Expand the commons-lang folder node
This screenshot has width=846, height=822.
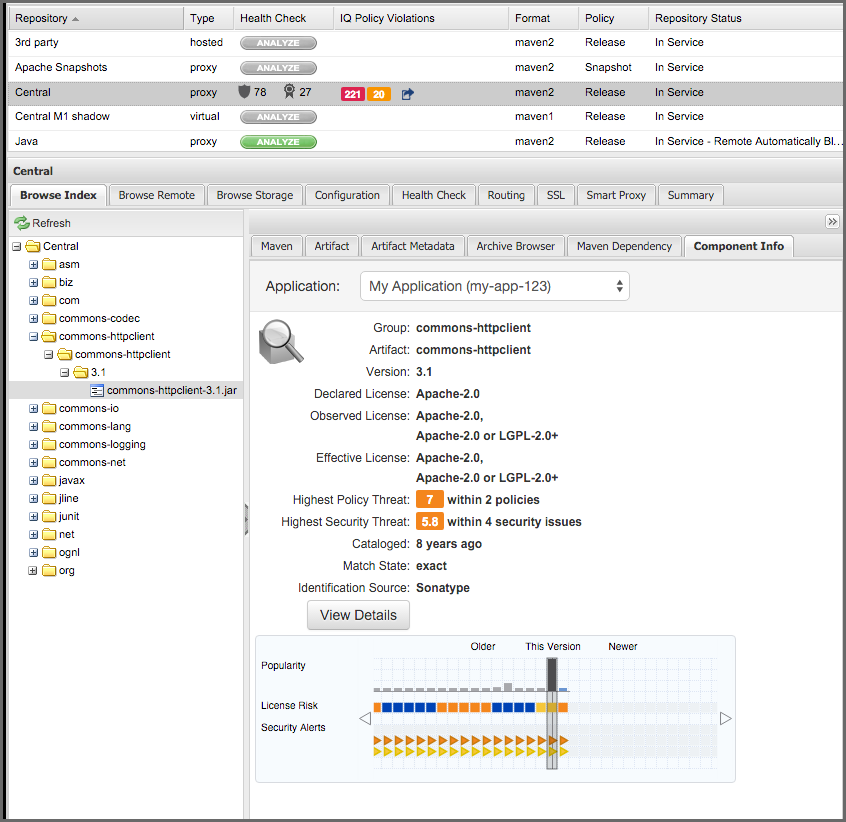pyautogui.click(x=33, y=427)
